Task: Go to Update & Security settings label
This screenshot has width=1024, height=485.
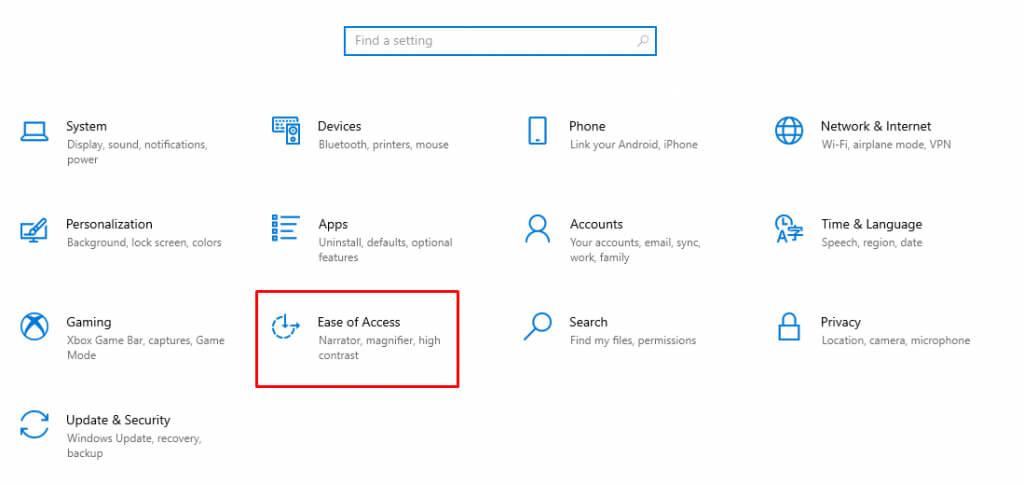Action: coord(118,420)
